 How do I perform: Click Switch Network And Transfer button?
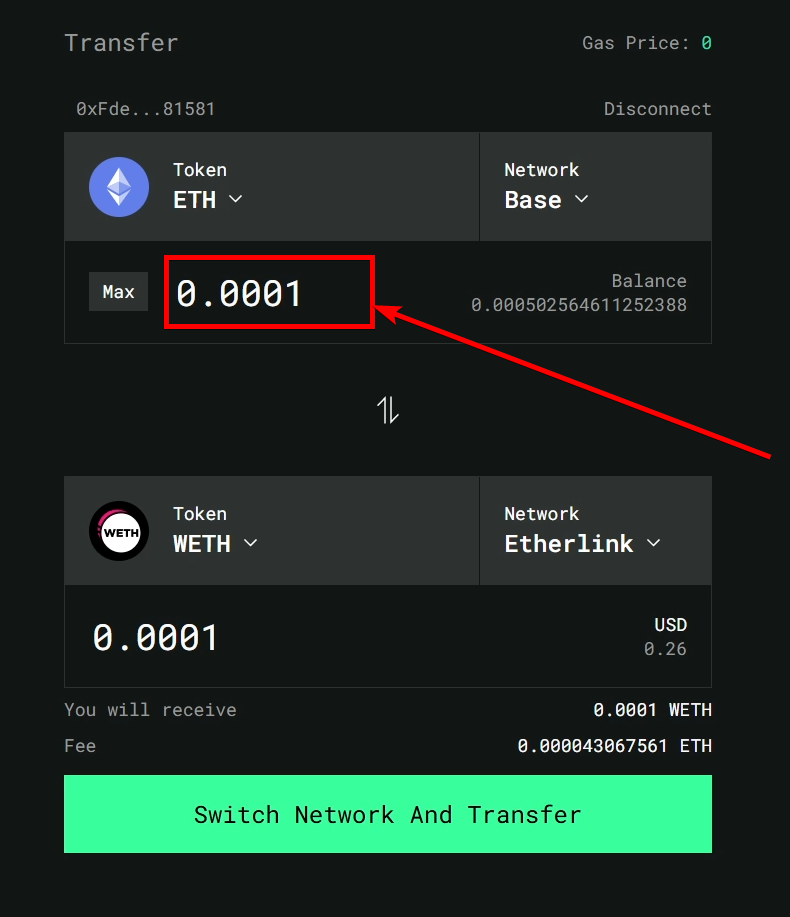pos(388,814)
